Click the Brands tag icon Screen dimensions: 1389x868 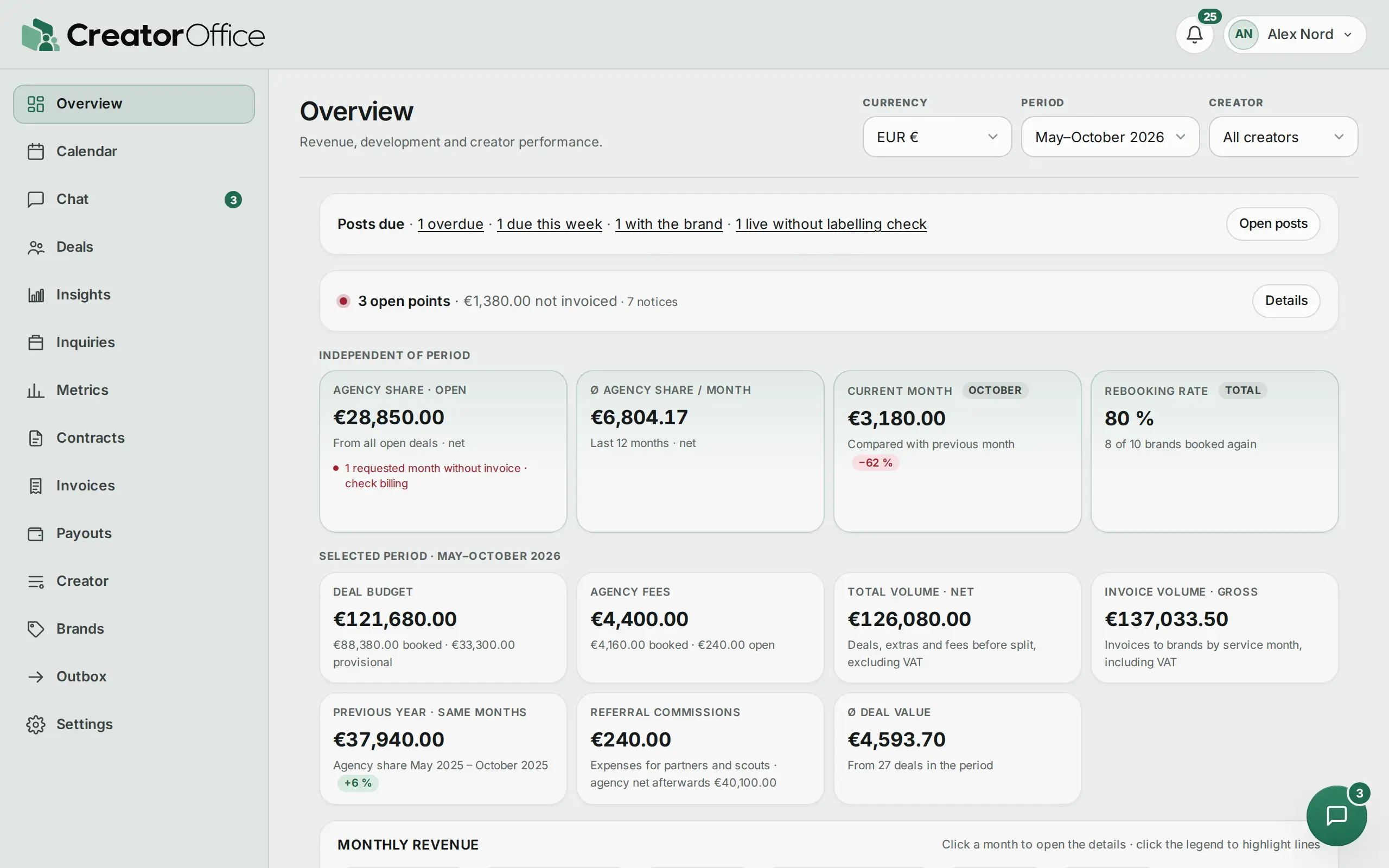[36, 629]
